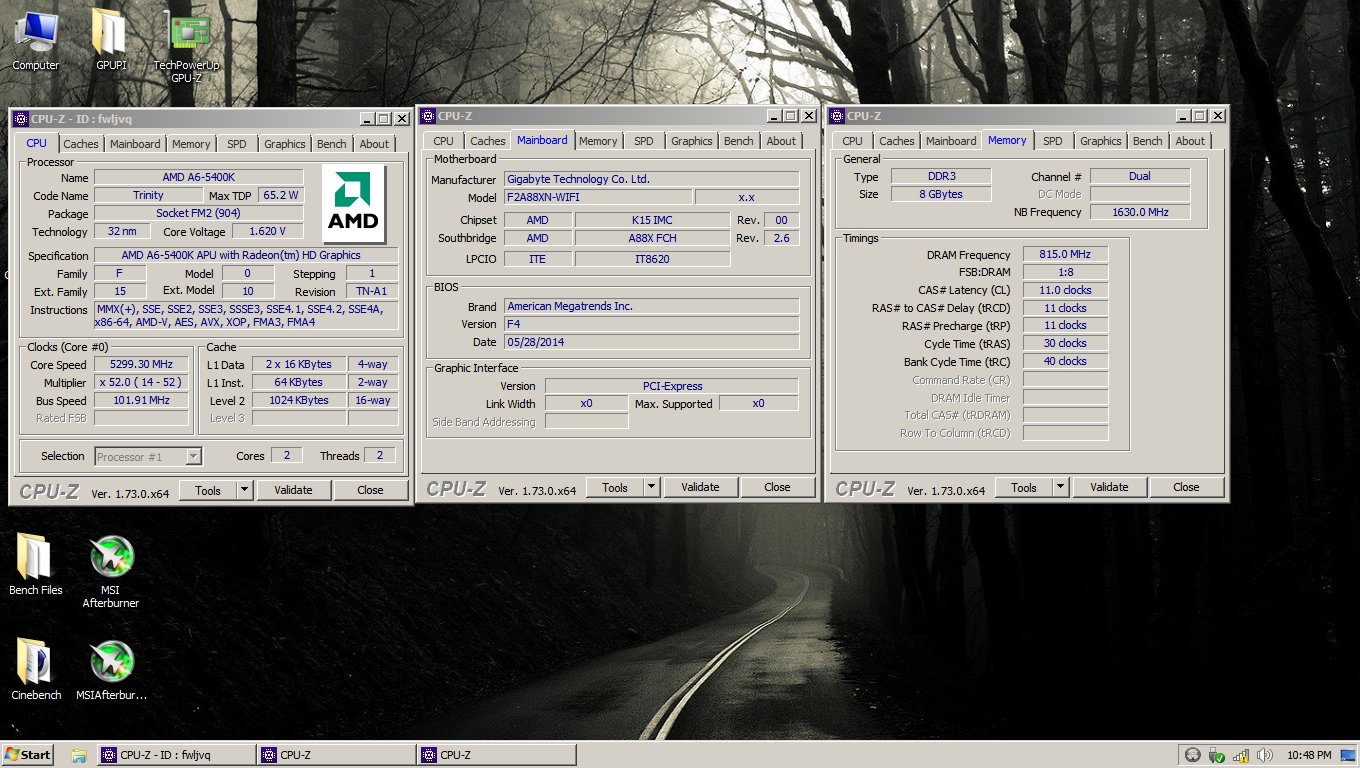Launch the MSIAfterbur... installer icon
Screen dimensions: 1360x768
pos(111,670)
